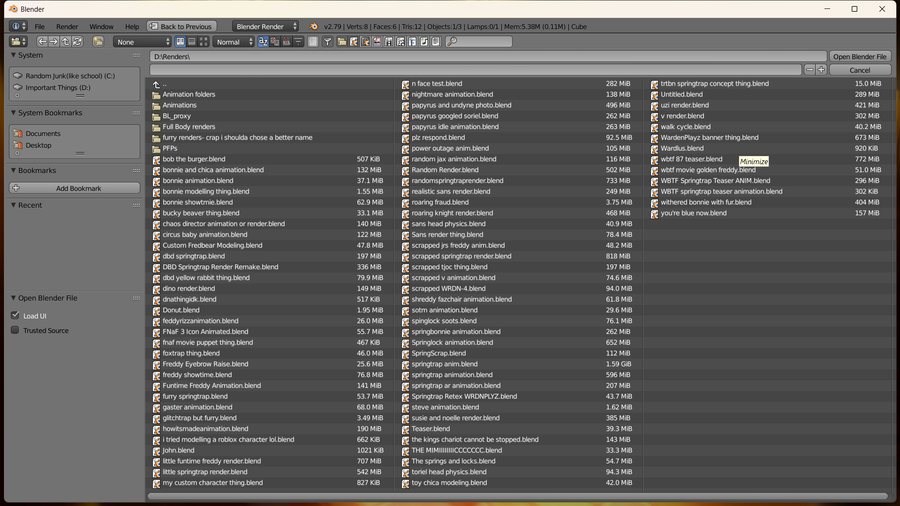This screenshot has height=506, width=900.
Task: Open the display size dropdown showing Normal
Action: click(233, 42)
